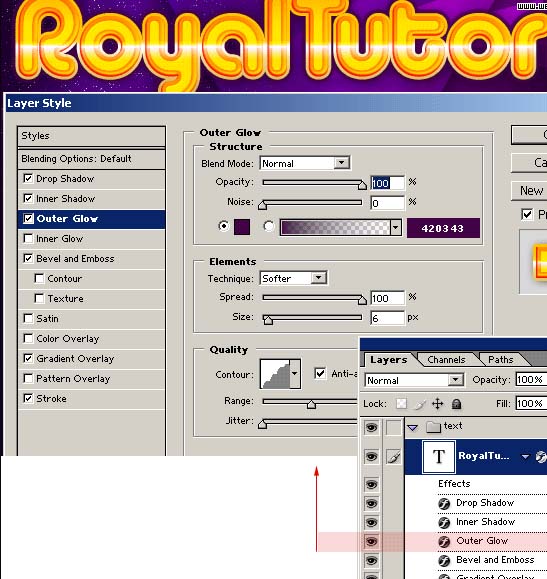Click the Bevel and Emboss effect icon
547x579 pixels.
[x=444, y=561]
